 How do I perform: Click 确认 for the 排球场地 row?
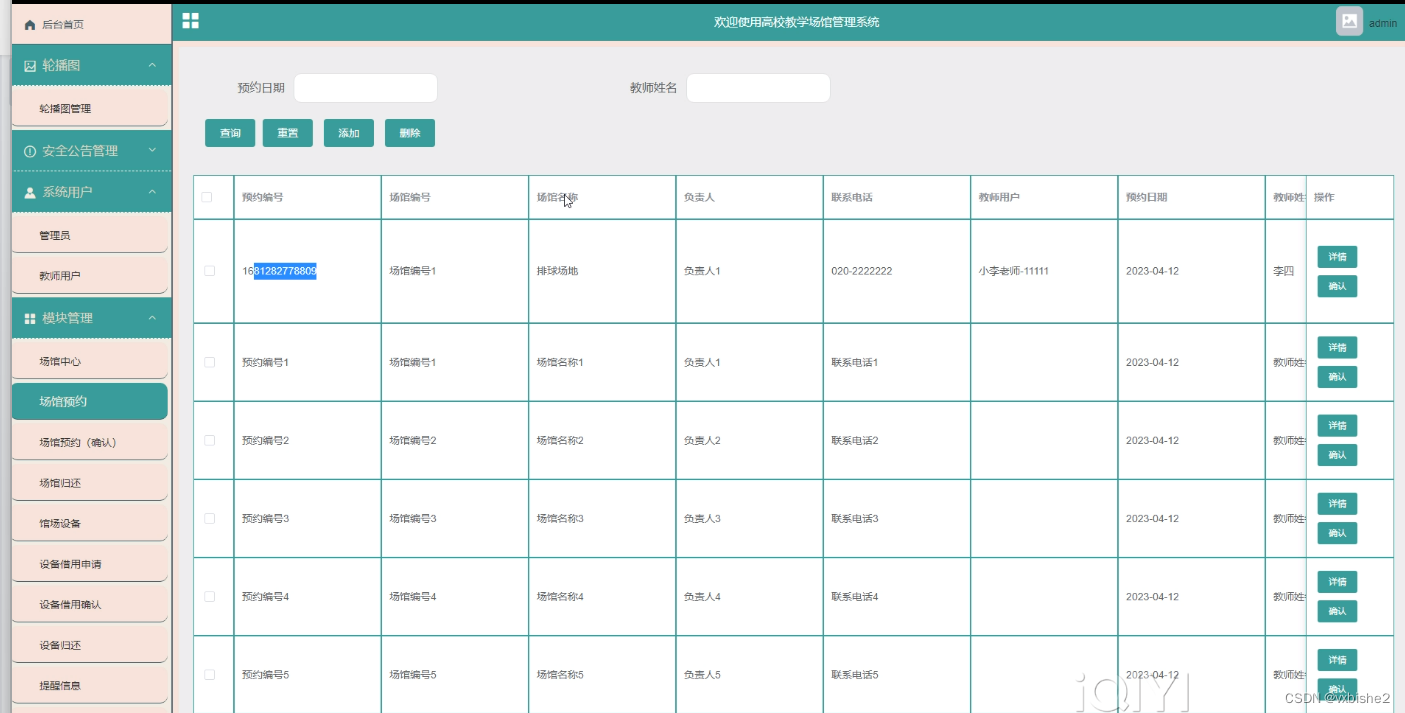(x=1337, y=286)
